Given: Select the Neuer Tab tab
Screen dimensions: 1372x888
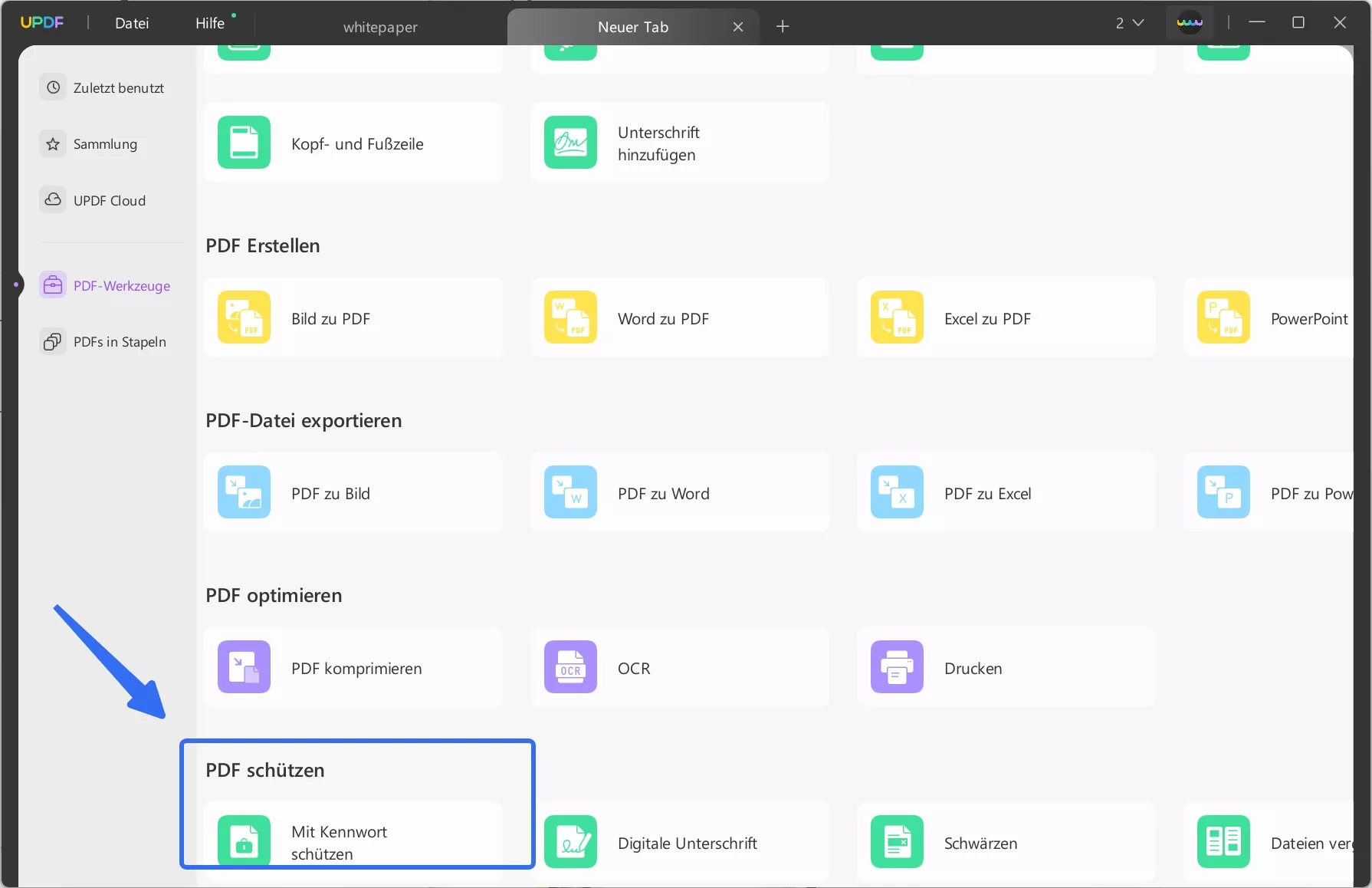Looking at the screenshot, I should click(x=633, y=27).
